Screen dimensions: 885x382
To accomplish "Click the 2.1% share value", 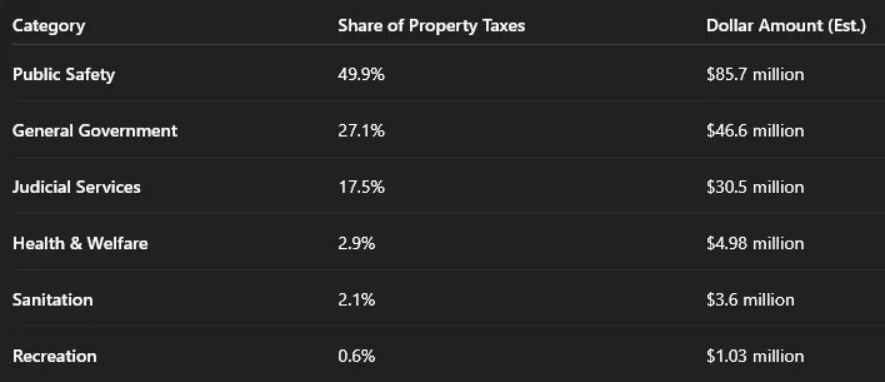I will click(x=356, y=300).
